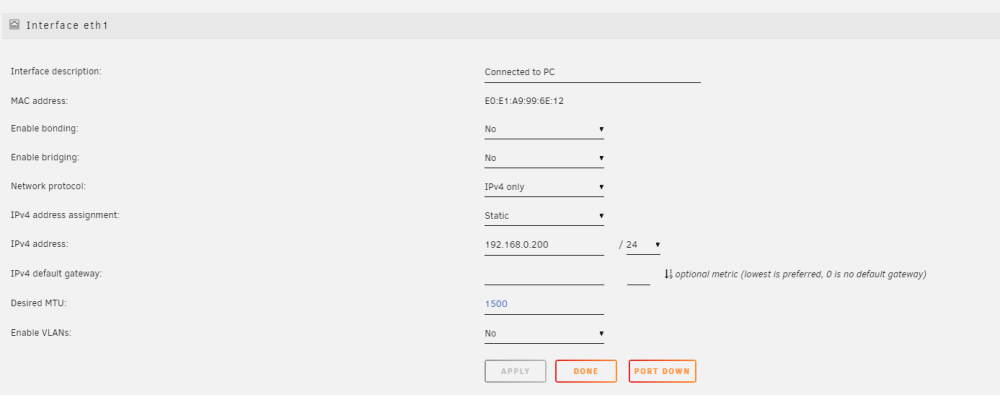Viewport: 1000px width, 395px height.
Task: Click the gateway metric input field
Action: tap(638, 275)
